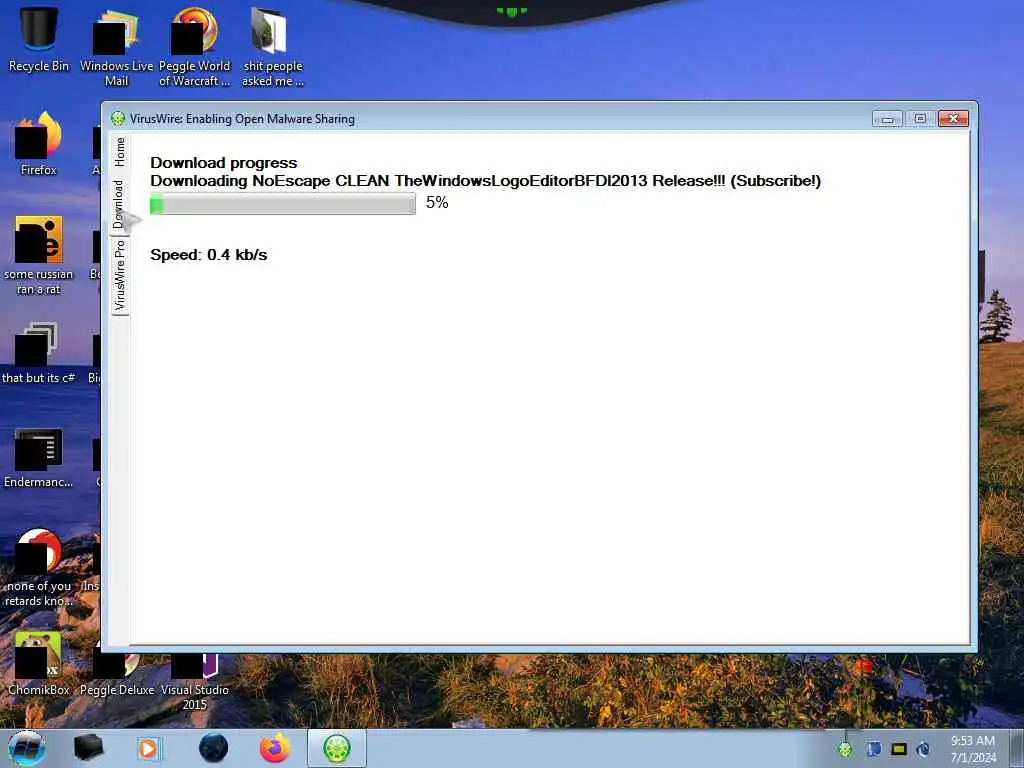Open the media player taskbar icon
The width and height of the screenshot is (1024, 768).
tap(150, 748)
